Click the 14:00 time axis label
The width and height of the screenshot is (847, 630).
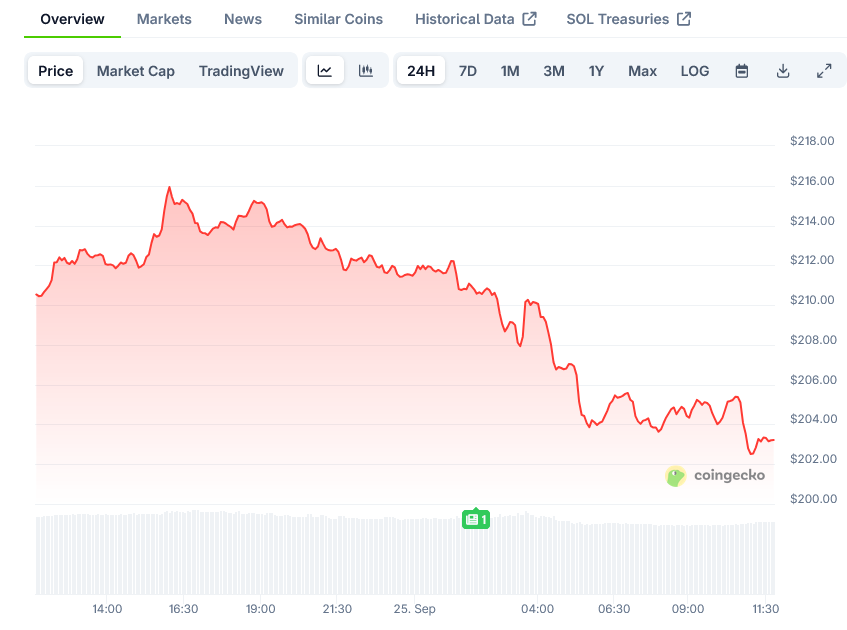coord(107,609)
